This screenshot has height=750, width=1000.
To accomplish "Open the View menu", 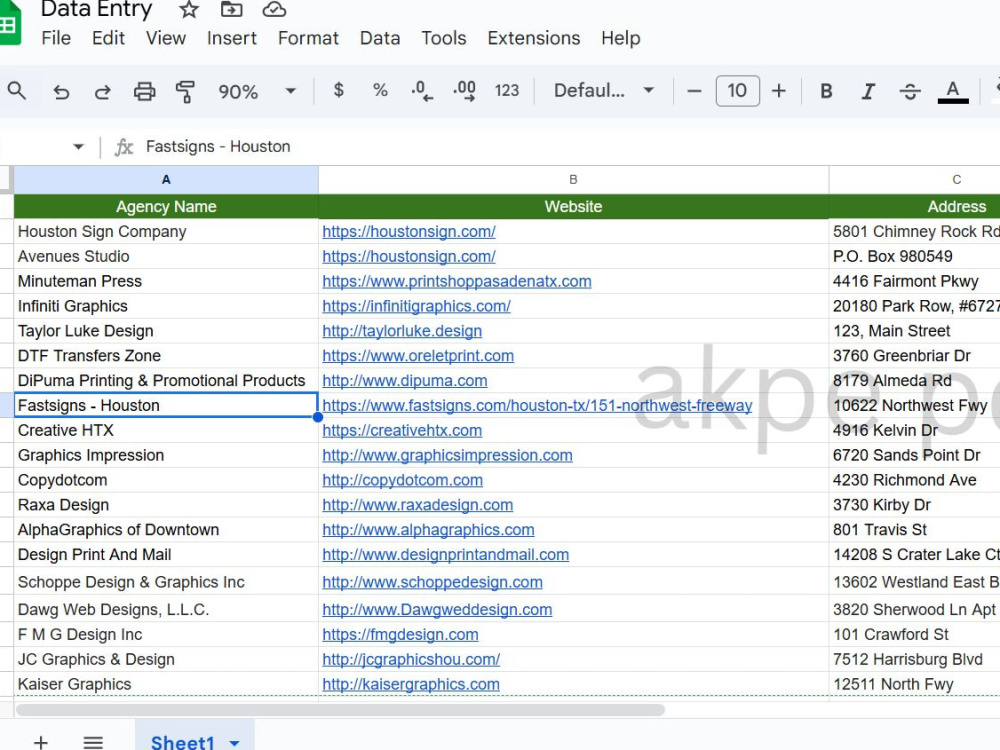I will pos(166,38).
